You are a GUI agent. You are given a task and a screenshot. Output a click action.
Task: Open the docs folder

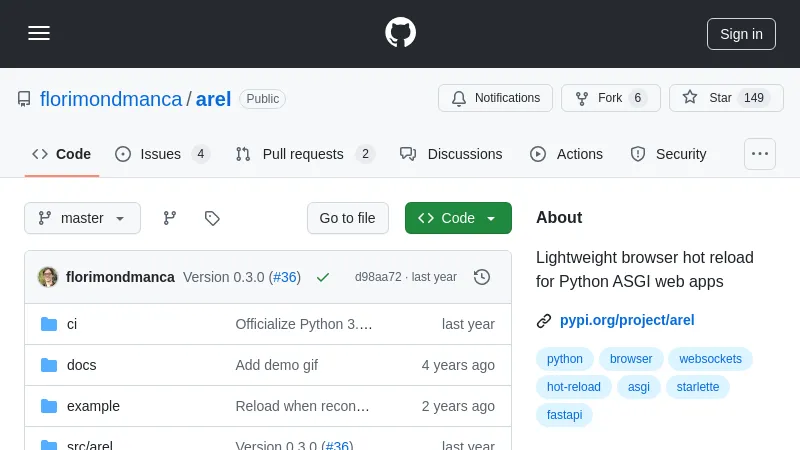(81, 365)
